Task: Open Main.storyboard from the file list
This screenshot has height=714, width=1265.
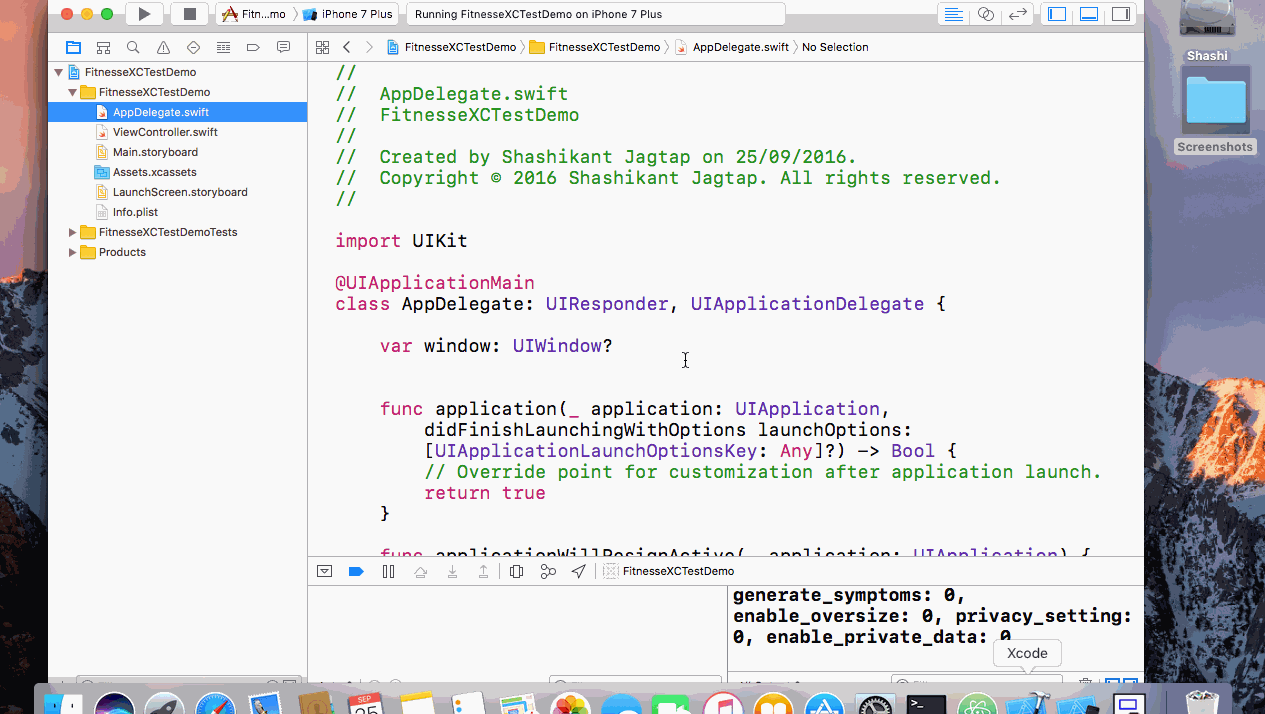Action: pos(155,152)
